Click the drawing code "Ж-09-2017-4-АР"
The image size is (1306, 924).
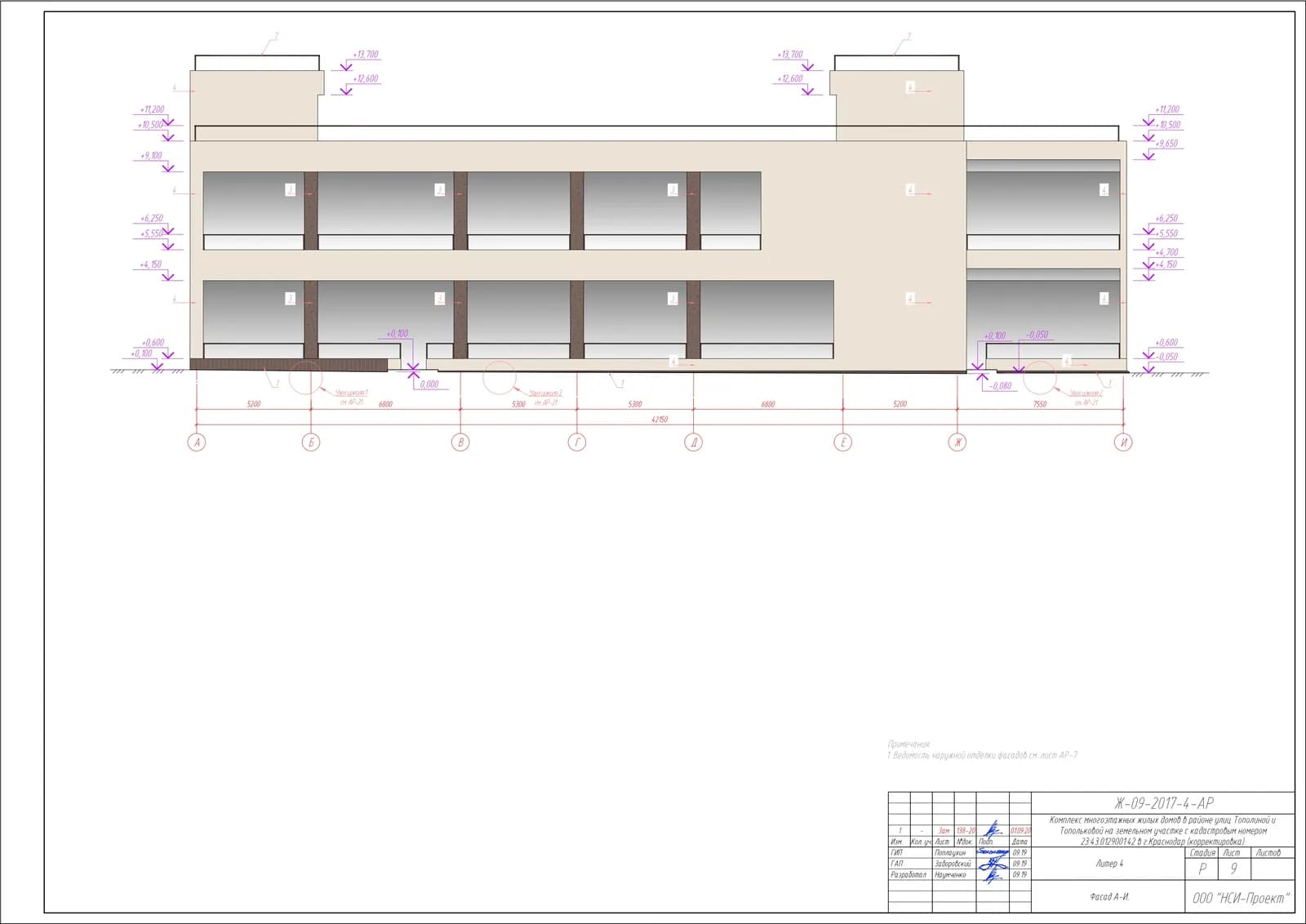coord(1164,803)
